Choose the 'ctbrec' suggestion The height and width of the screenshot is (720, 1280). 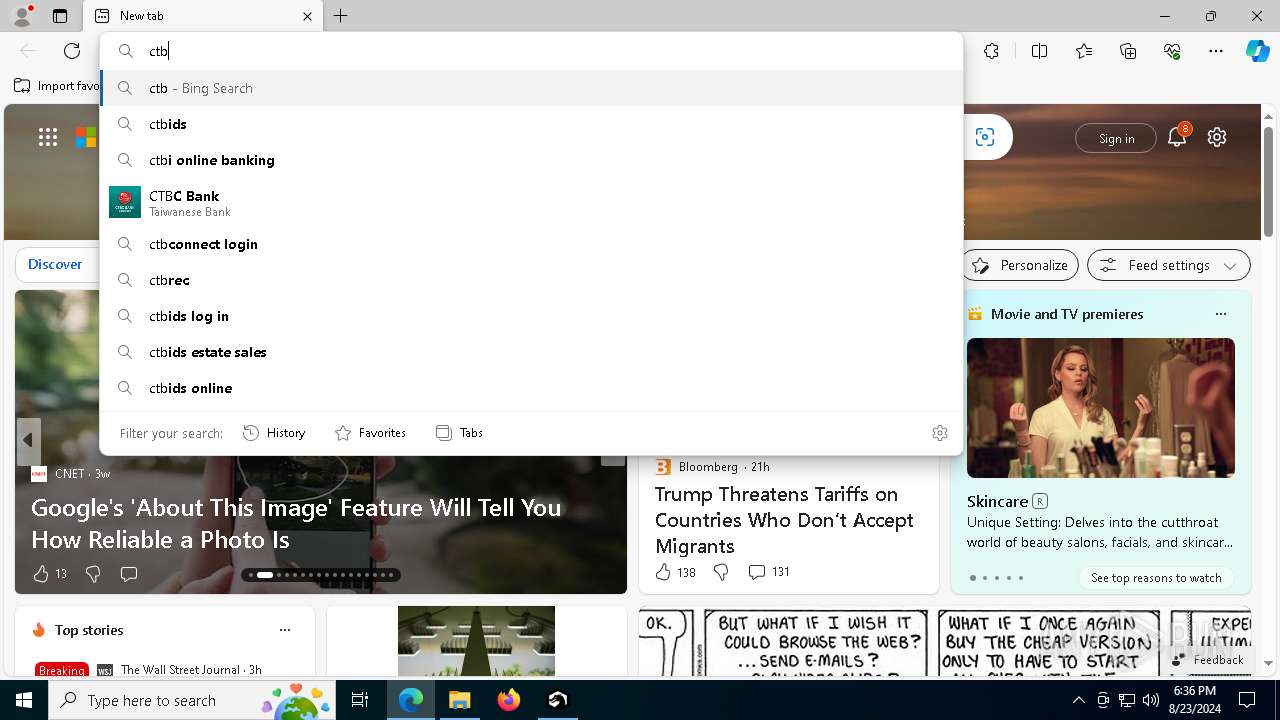[531, 280]
